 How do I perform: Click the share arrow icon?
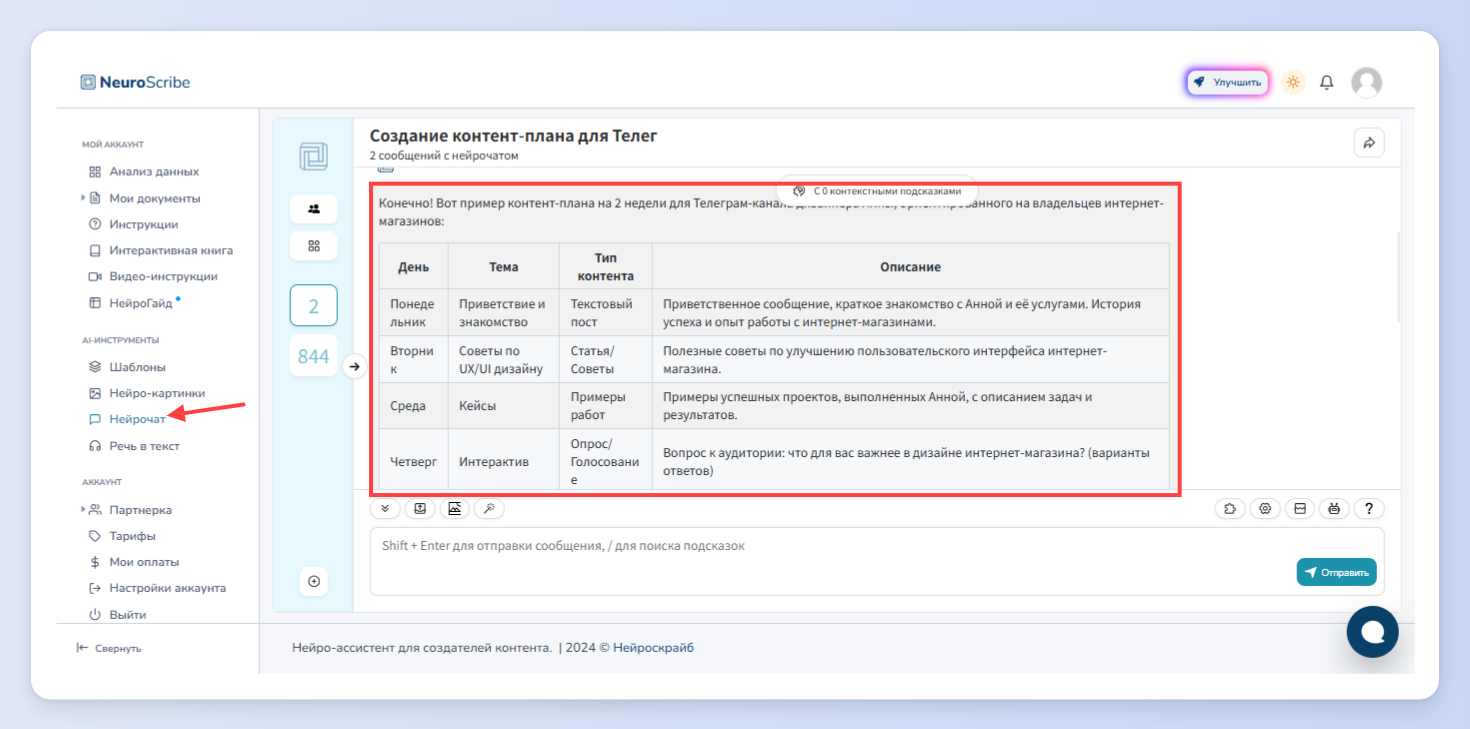(x=1369, y=143)
